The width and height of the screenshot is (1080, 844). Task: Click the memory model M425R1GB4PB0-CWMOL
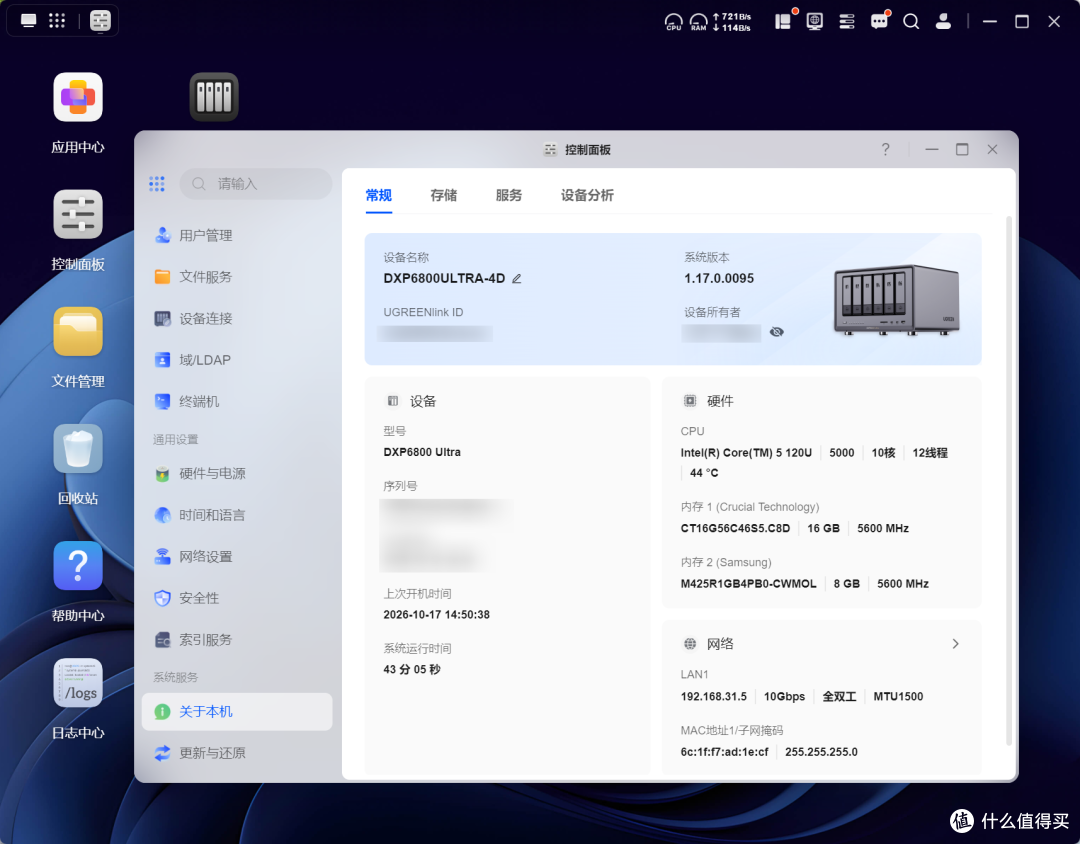[x=748, y=584]
